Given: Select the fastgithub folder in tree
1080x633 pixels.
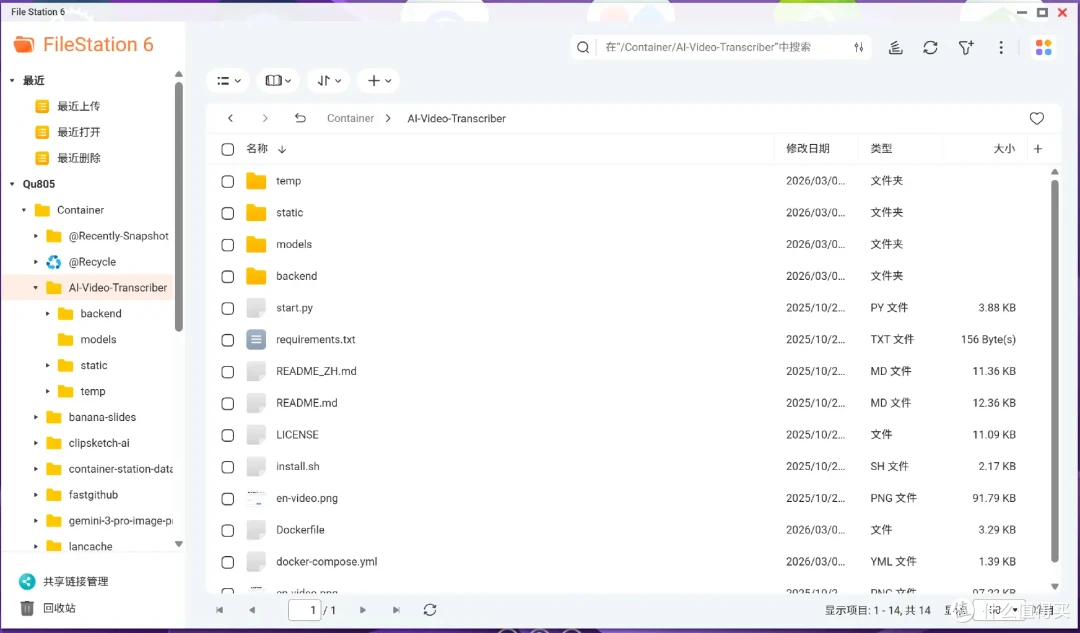Looking at the screenshot, I should 93,495.
